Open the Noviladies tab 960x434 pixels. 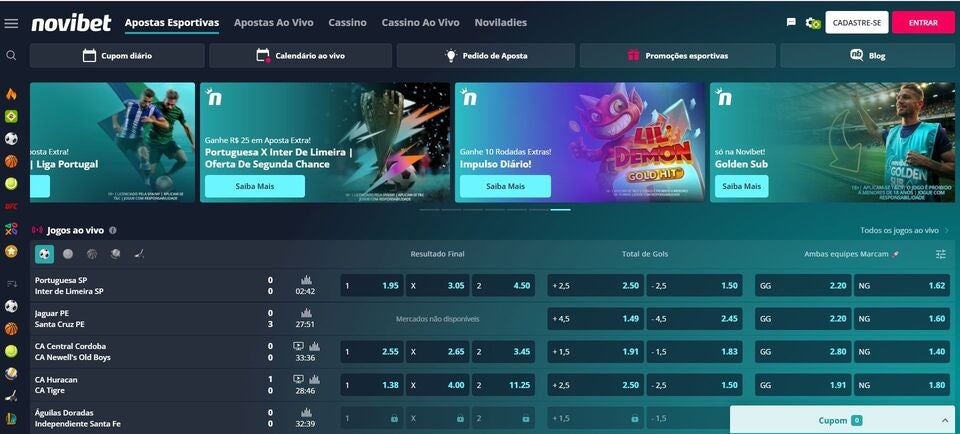[500, 23]
